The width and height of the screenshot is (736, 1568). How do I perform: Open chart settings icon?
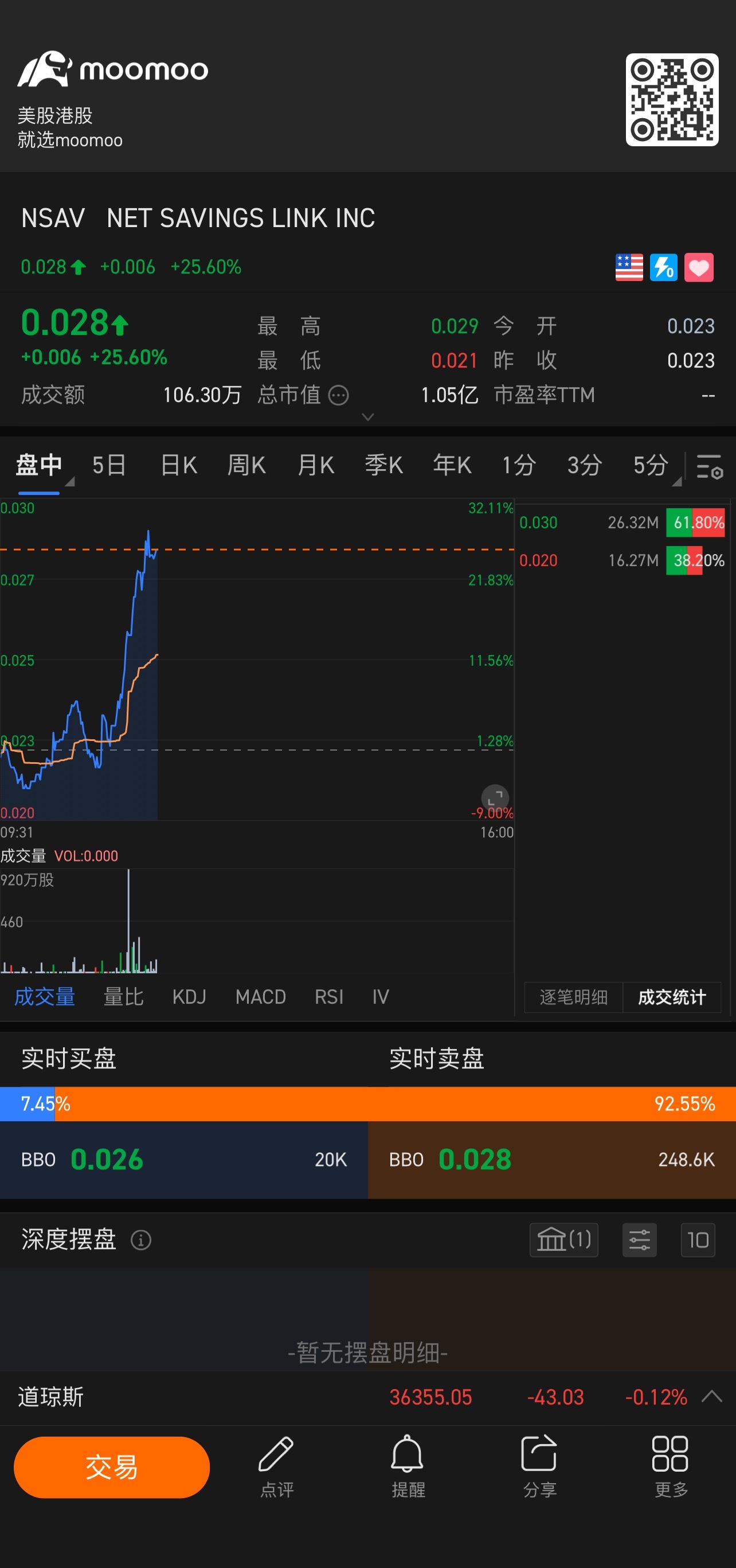[709, 466]
